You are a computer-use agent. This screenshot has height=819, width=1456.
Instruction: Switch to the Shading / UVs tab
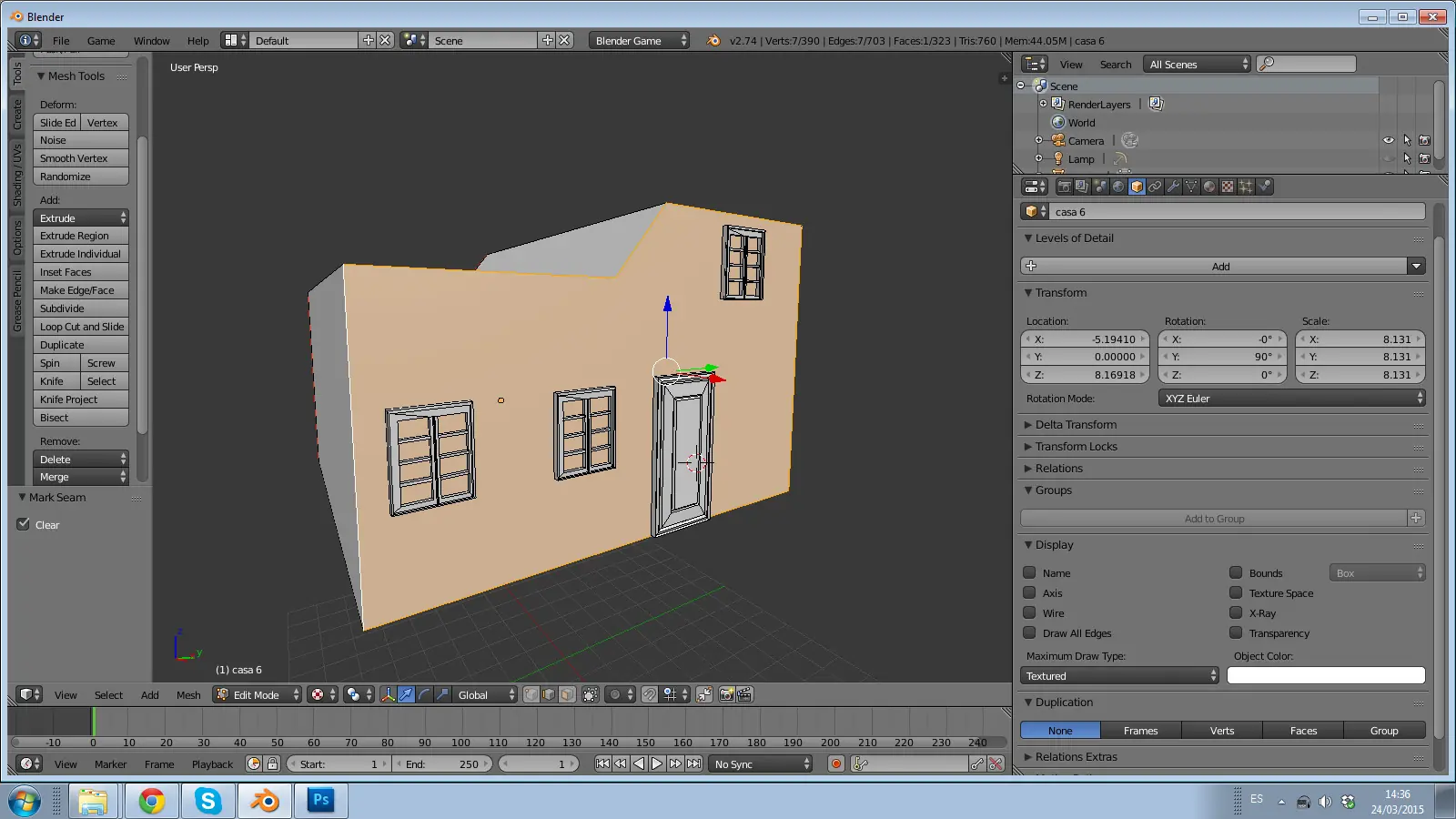(x=16, y=175)
